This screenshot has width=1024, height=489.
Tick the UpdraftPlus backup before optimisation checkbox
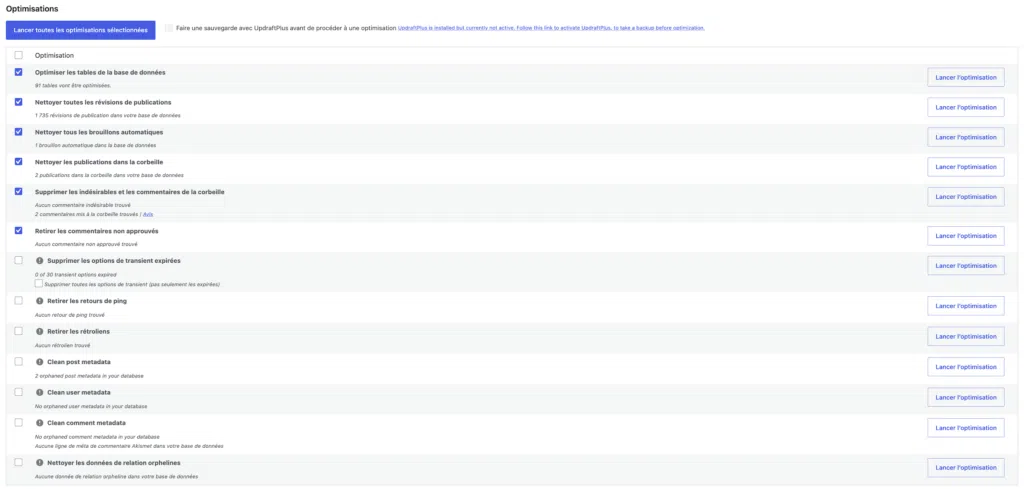[x=169, y=28]
